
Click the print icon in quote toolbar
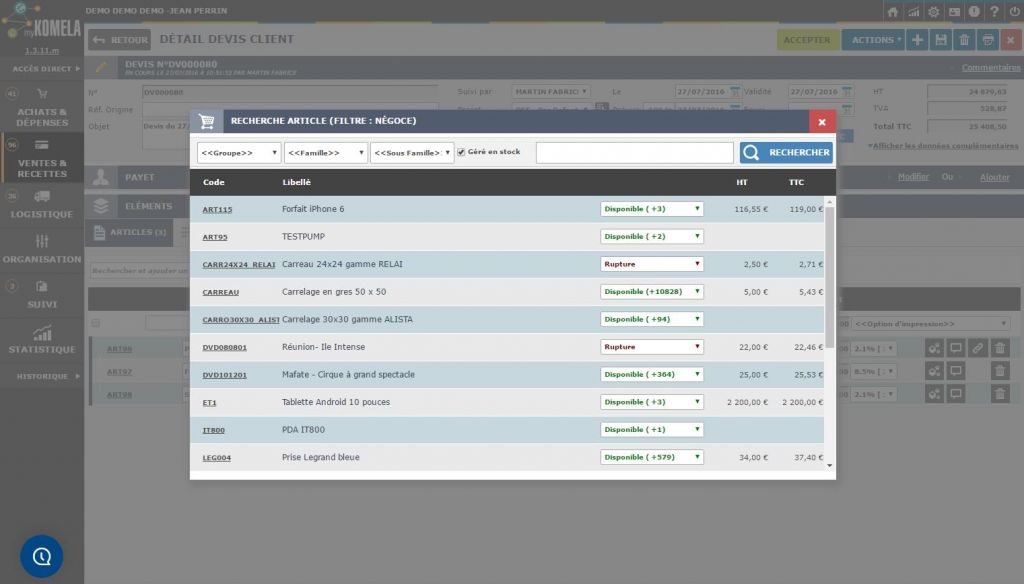coord(987,40)
